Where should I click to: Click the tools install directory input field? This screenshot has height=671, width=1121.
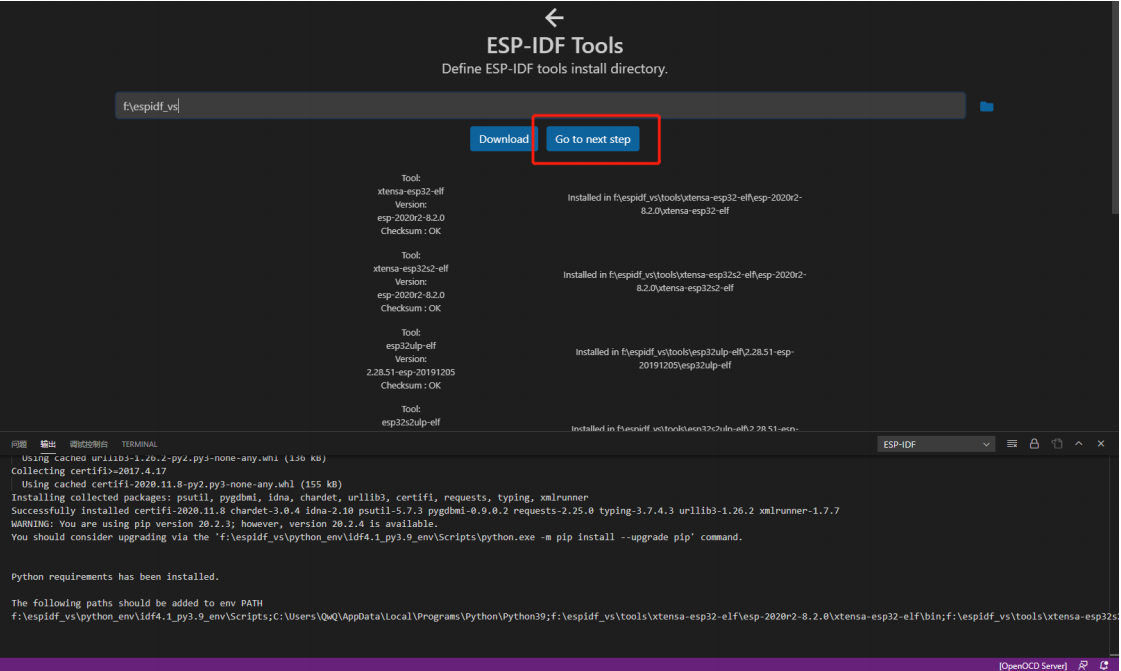coord(540,106)
